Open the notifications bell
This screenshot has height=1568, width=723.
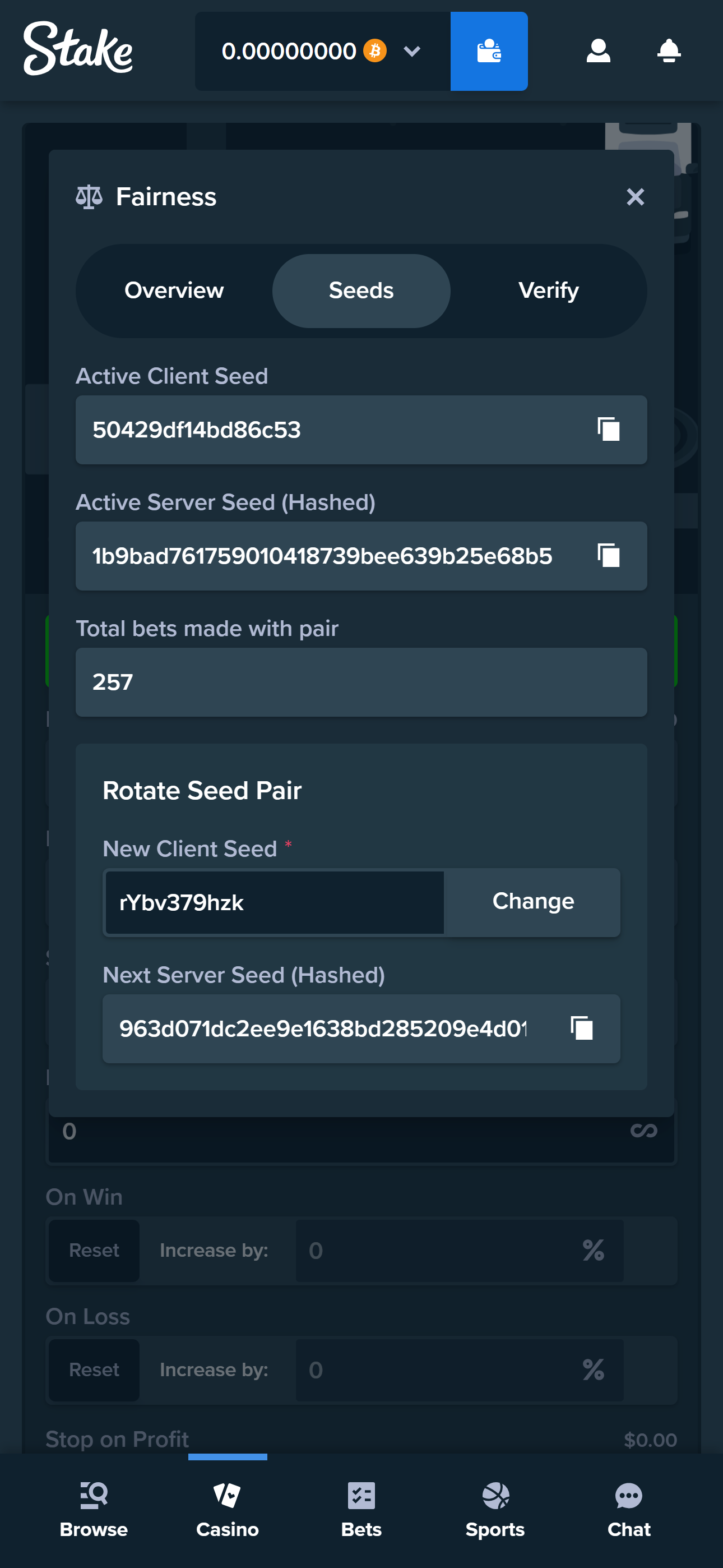[x=668, y=51]
